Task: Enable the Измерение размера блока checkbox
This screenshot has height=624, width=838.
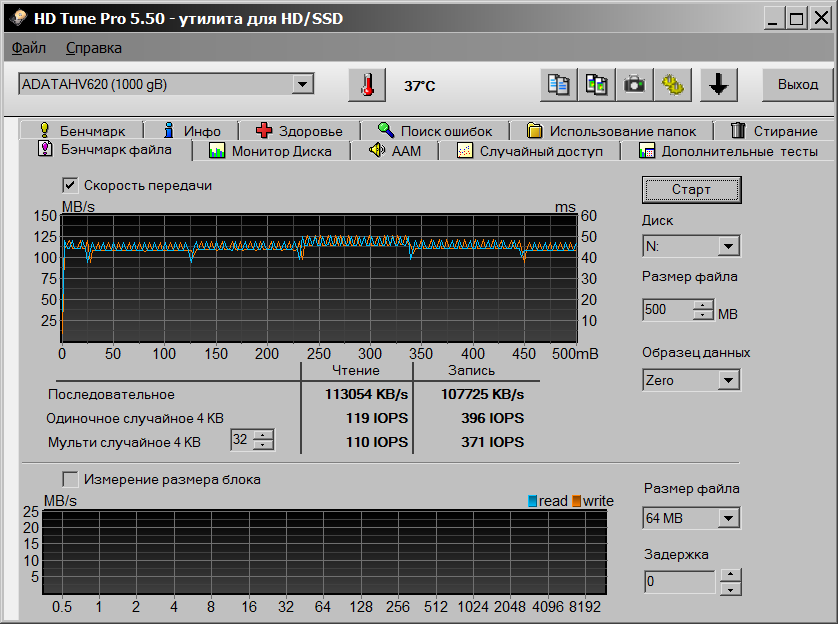Action: coord(70,479)
